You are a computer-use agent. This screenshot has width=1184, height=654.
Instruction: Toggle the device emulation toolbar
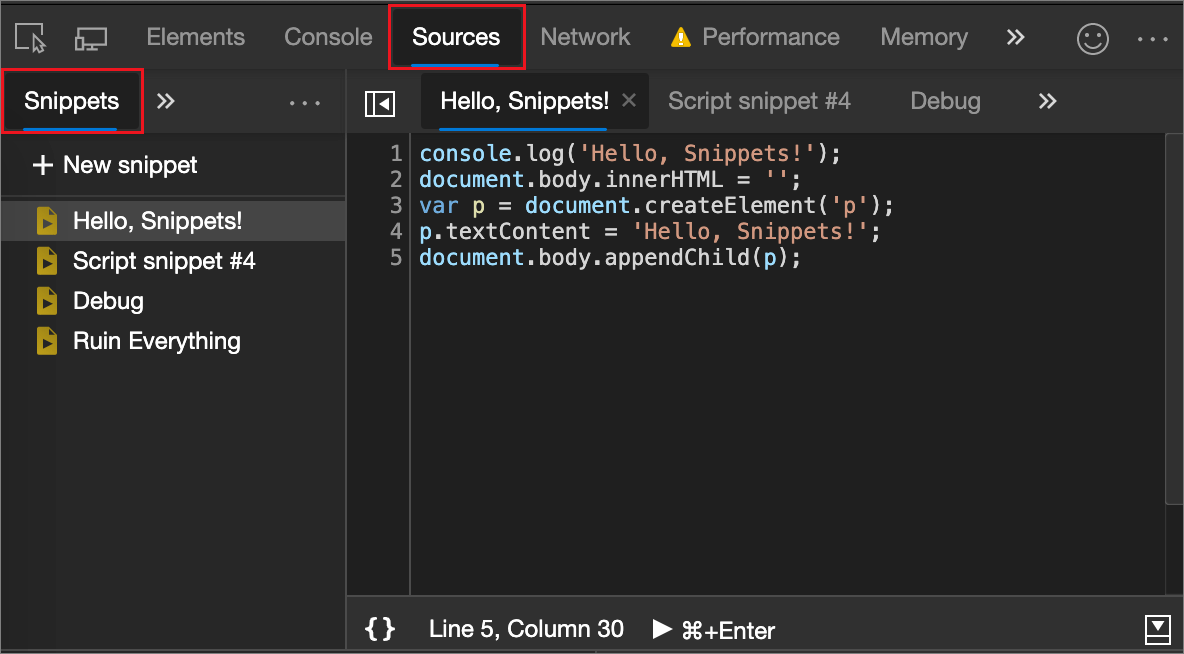91,37
